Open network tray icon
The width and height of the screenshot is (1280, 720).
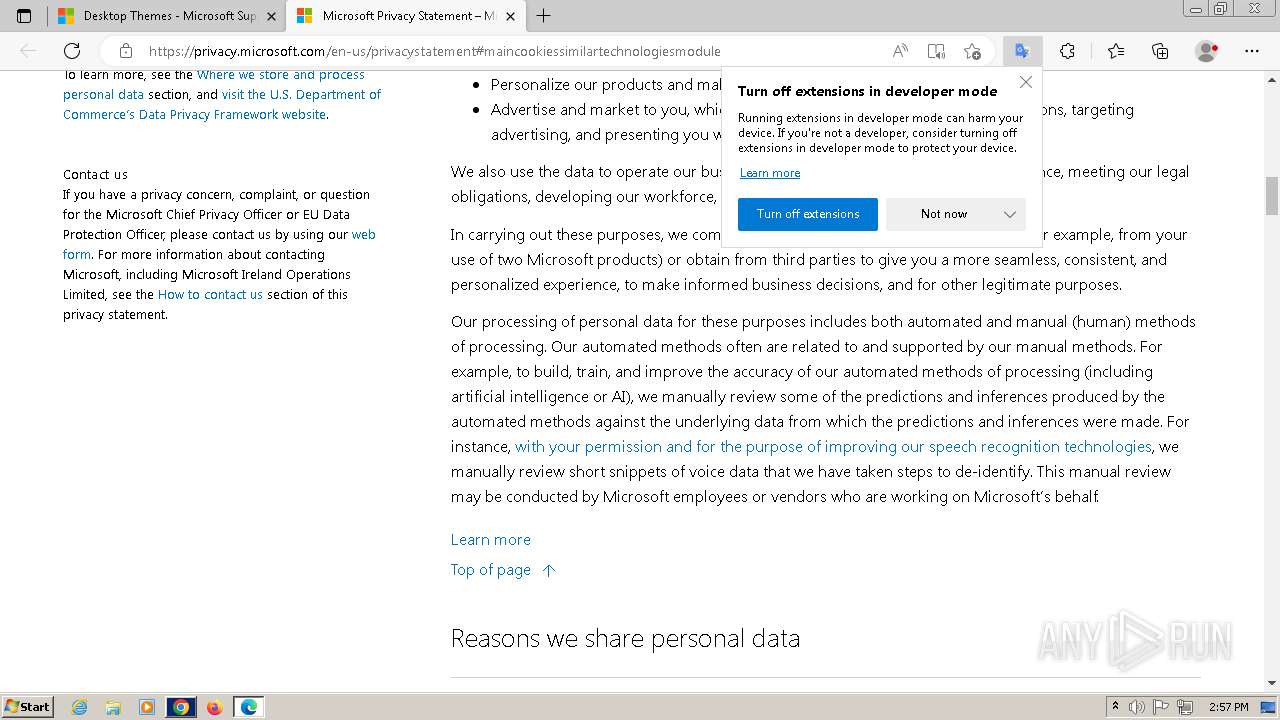tap(1186, 707)
